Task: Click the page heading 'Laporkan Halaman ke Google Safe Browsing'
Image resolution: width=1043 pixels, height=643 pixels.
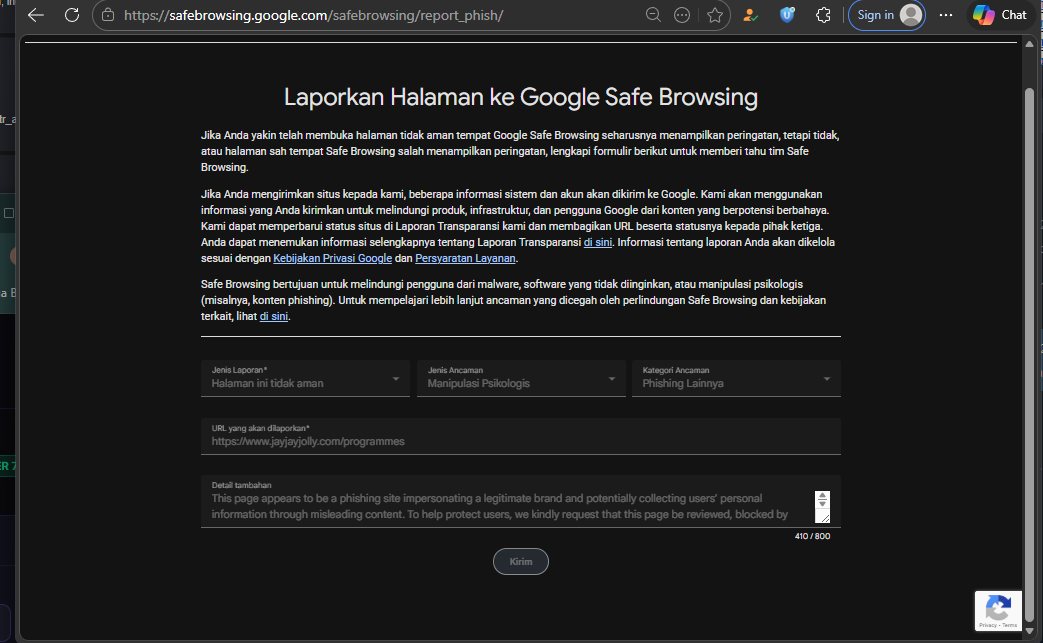Action: (x=521, y=97)
